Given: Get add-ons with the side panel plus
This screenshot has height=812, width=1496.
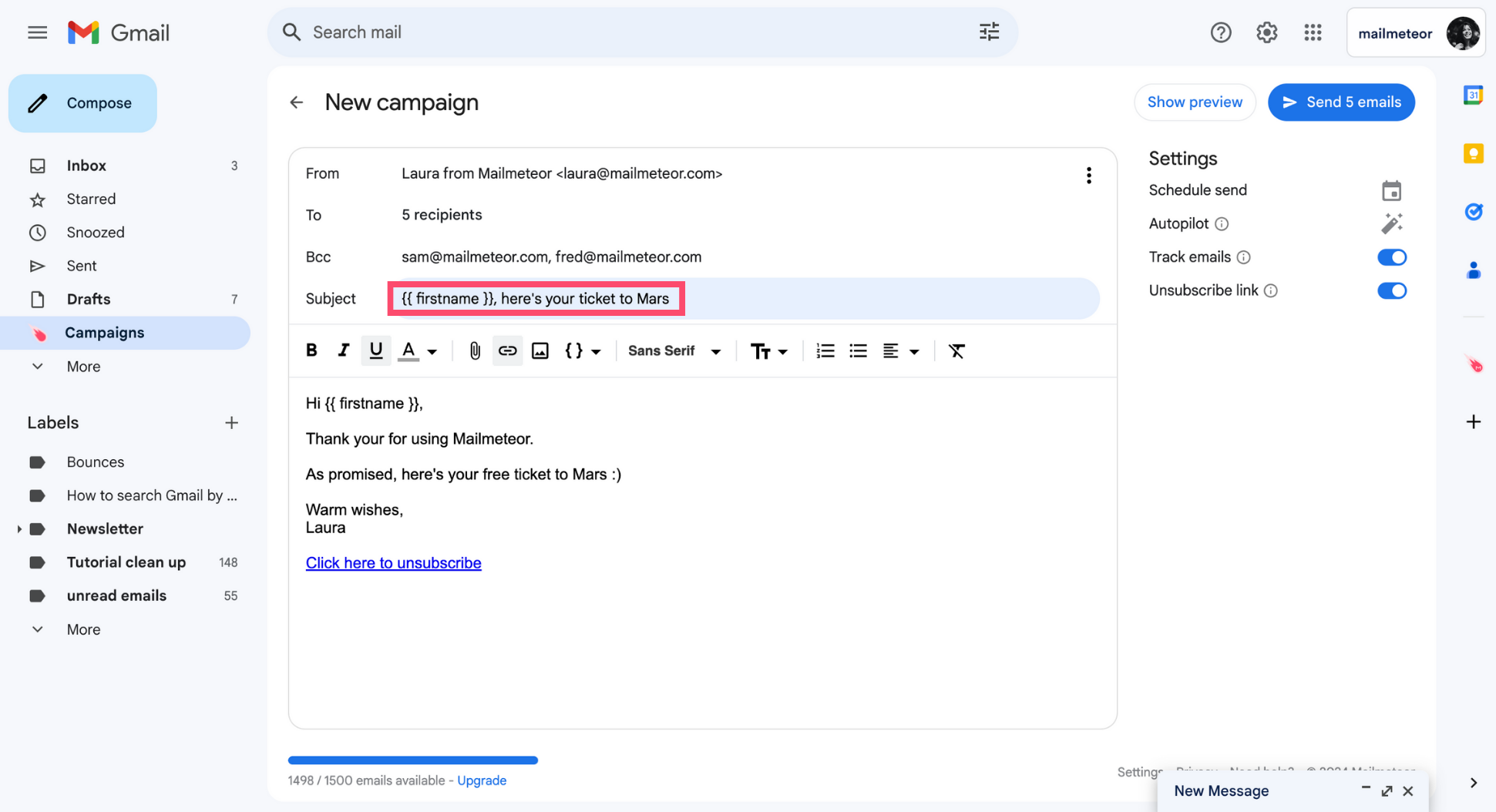Looking at the screenshot, I should click(1473, 421).
